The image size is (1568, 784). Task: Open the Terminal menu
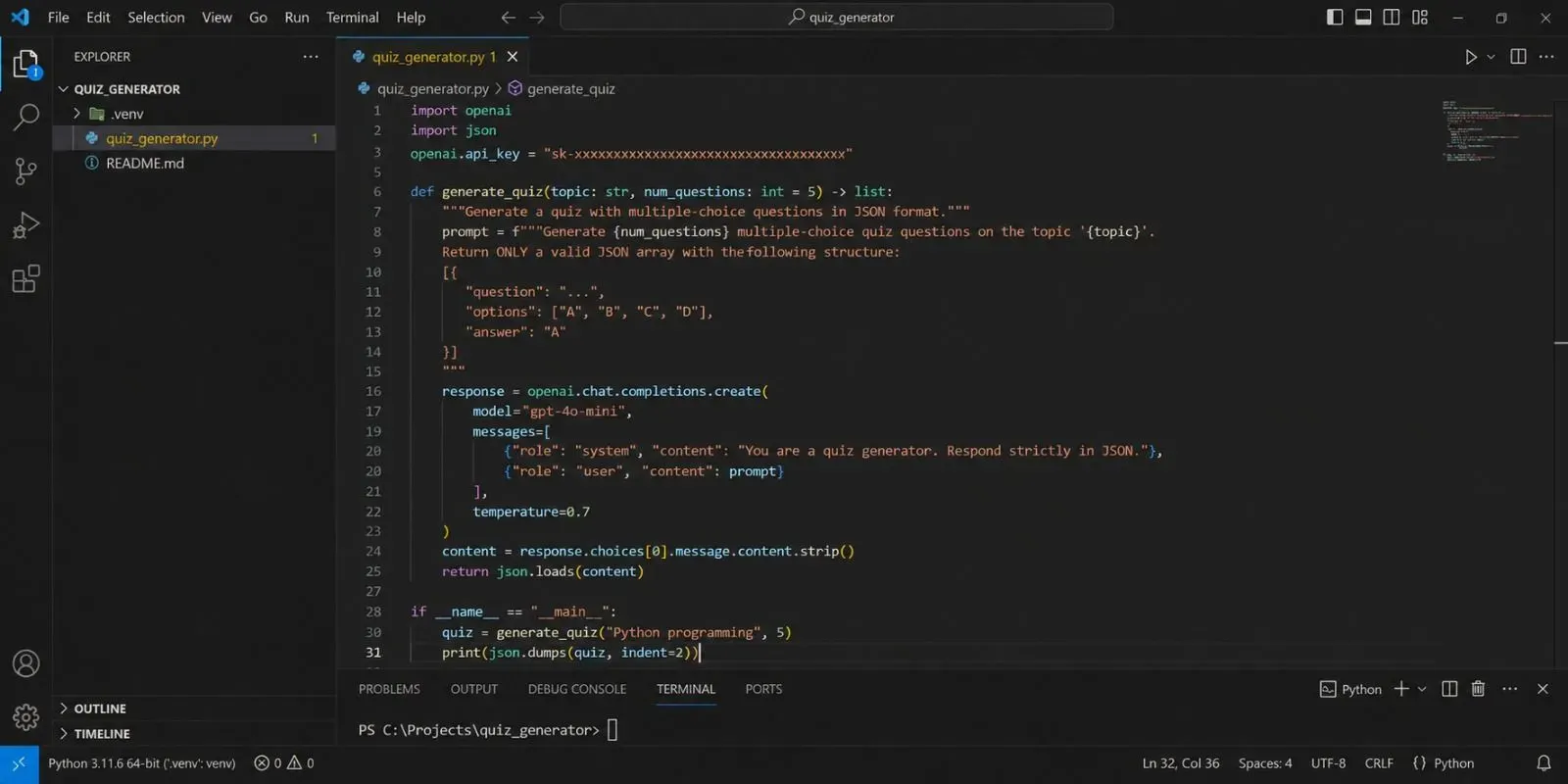[353, 18]
